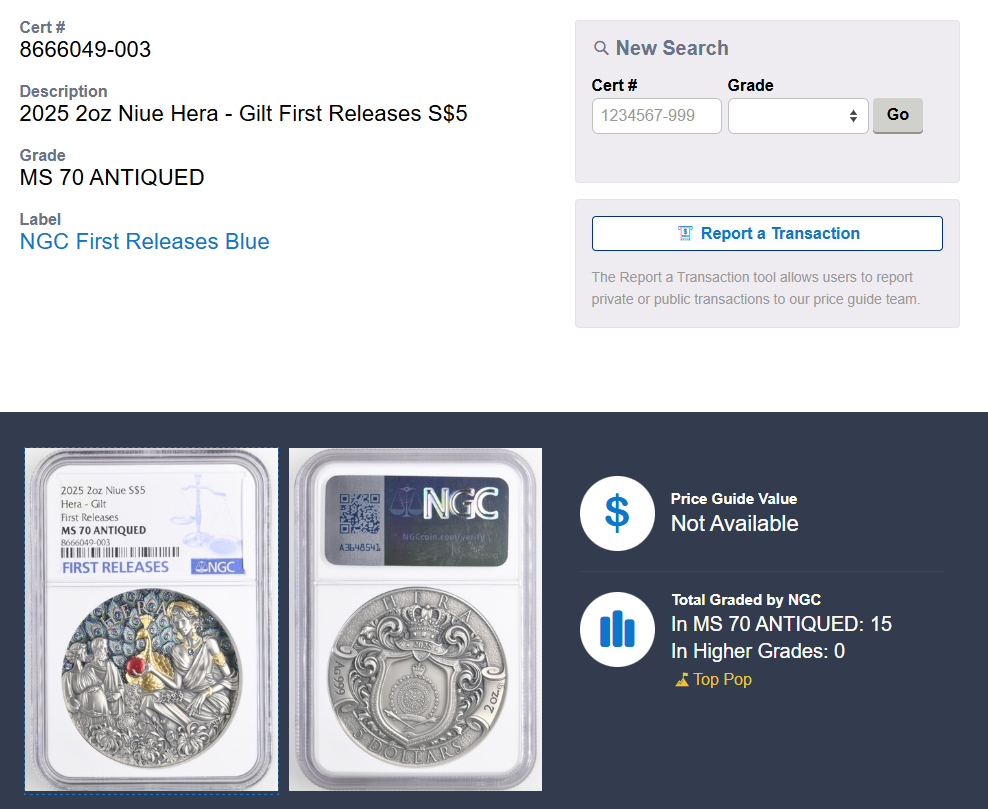Click the In MS 70 ANTIQUED count
The width and height of the screenshot is (988, 809).
click(x=781, y=624)
